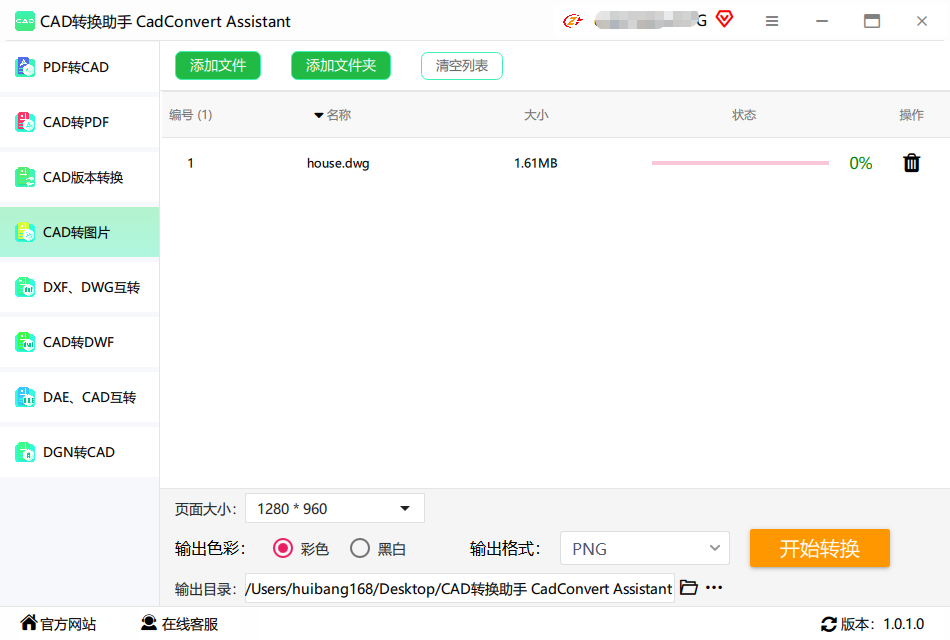This screenshot has width=950, height=640.
Task: Click the 在线客服 customer service icon
Action: click(x=149, y=623)
